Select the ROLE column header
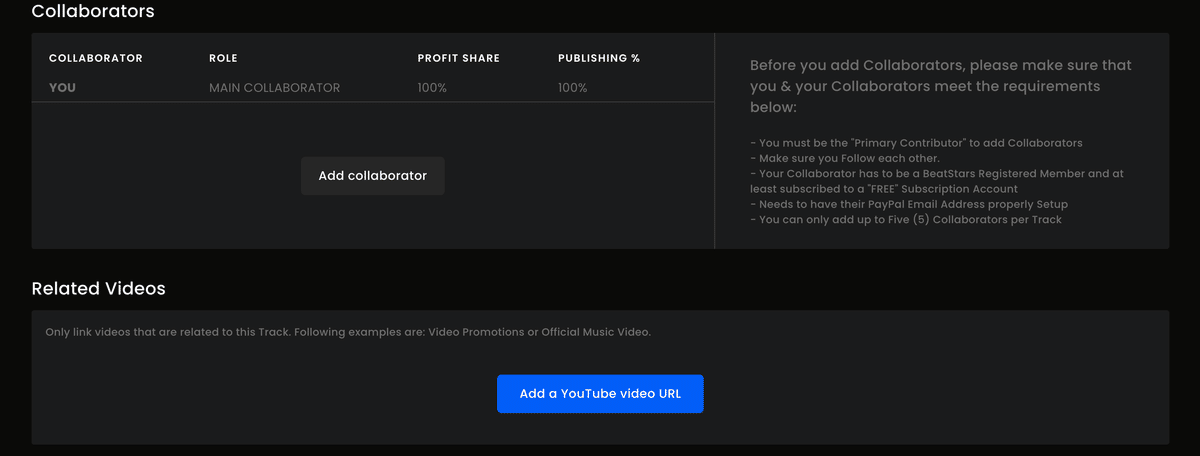Image resolution: width=1200 pixels, height=456 pixels. pos(223,58)
